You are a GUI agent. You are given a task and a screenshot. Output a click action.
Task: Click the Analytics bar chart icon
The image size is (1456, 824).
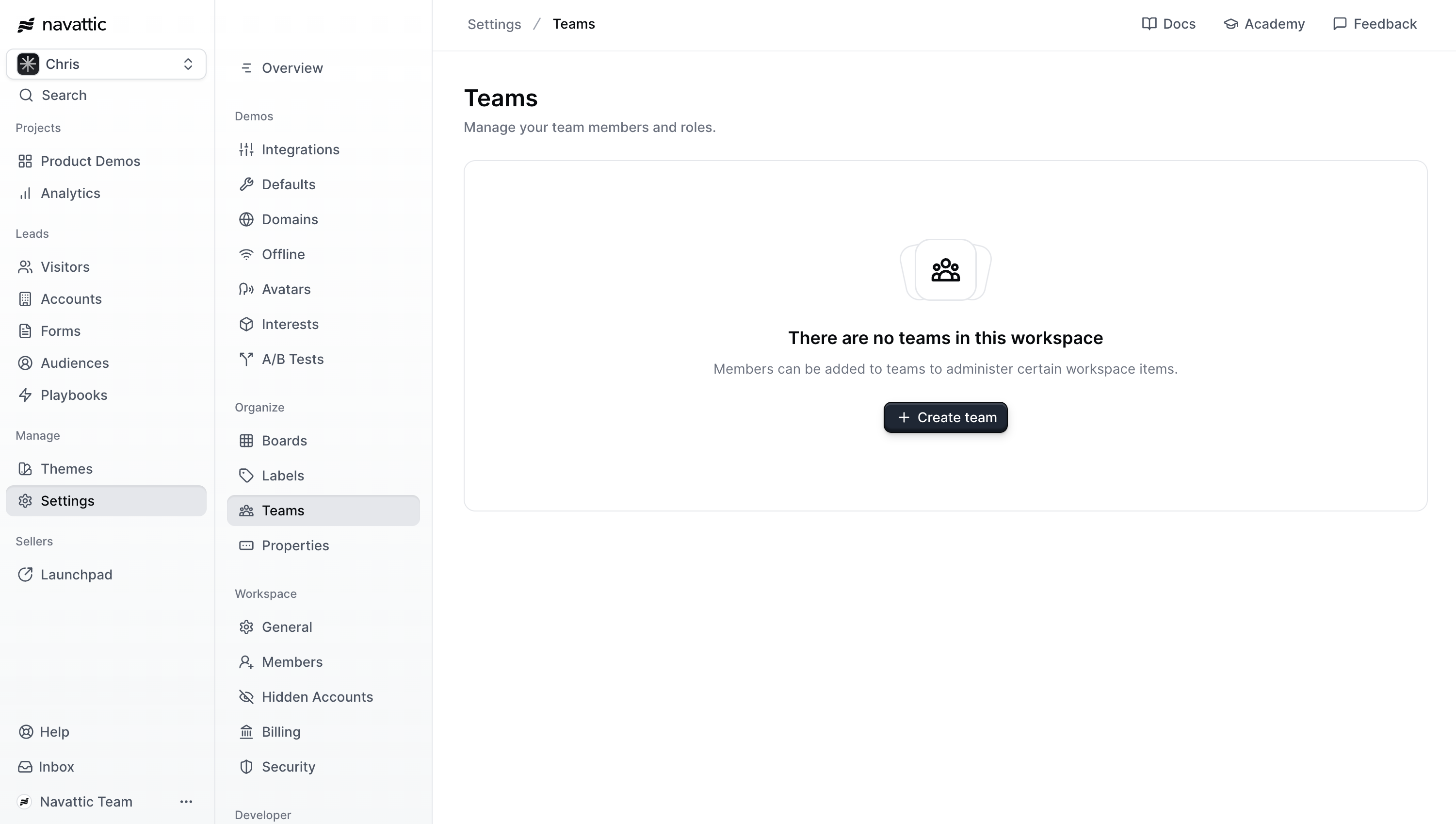(25, 194)
